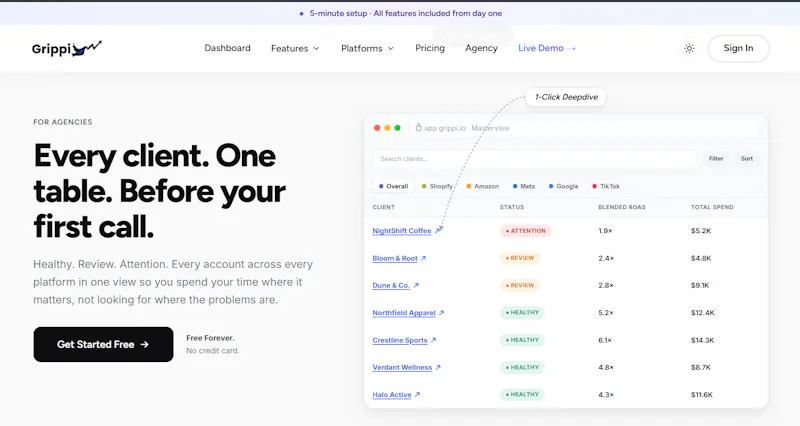Screen dimensions: 800x426
Task: Open the Live Demo link
Action: (x=547, y=48)
